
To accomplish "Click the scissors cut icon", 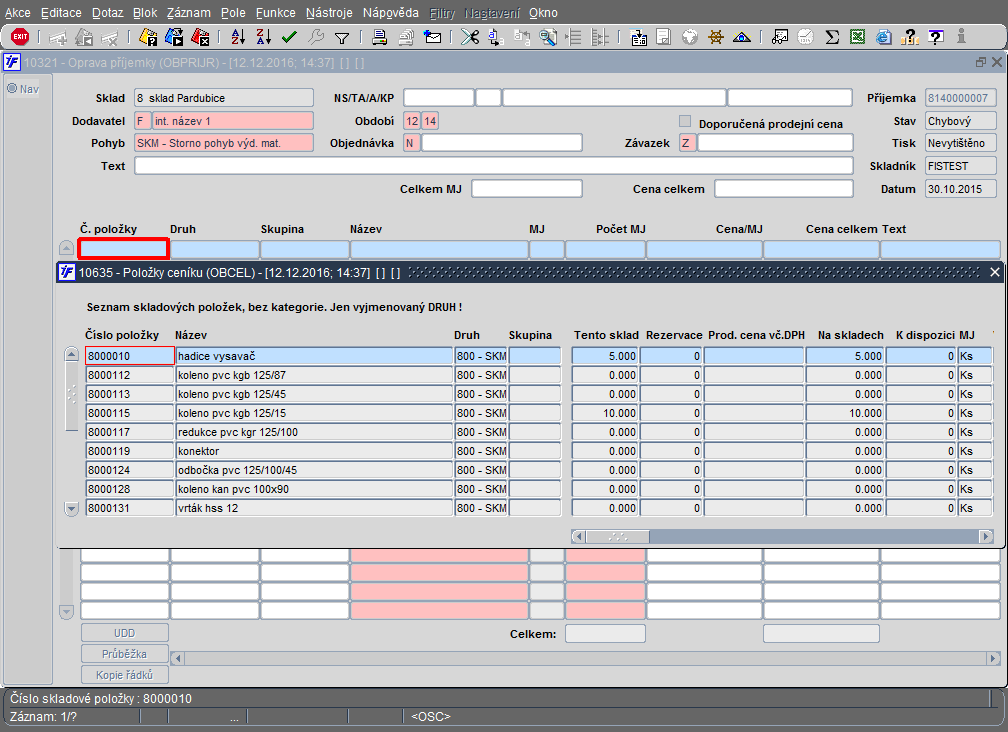I will coord(469,37).
